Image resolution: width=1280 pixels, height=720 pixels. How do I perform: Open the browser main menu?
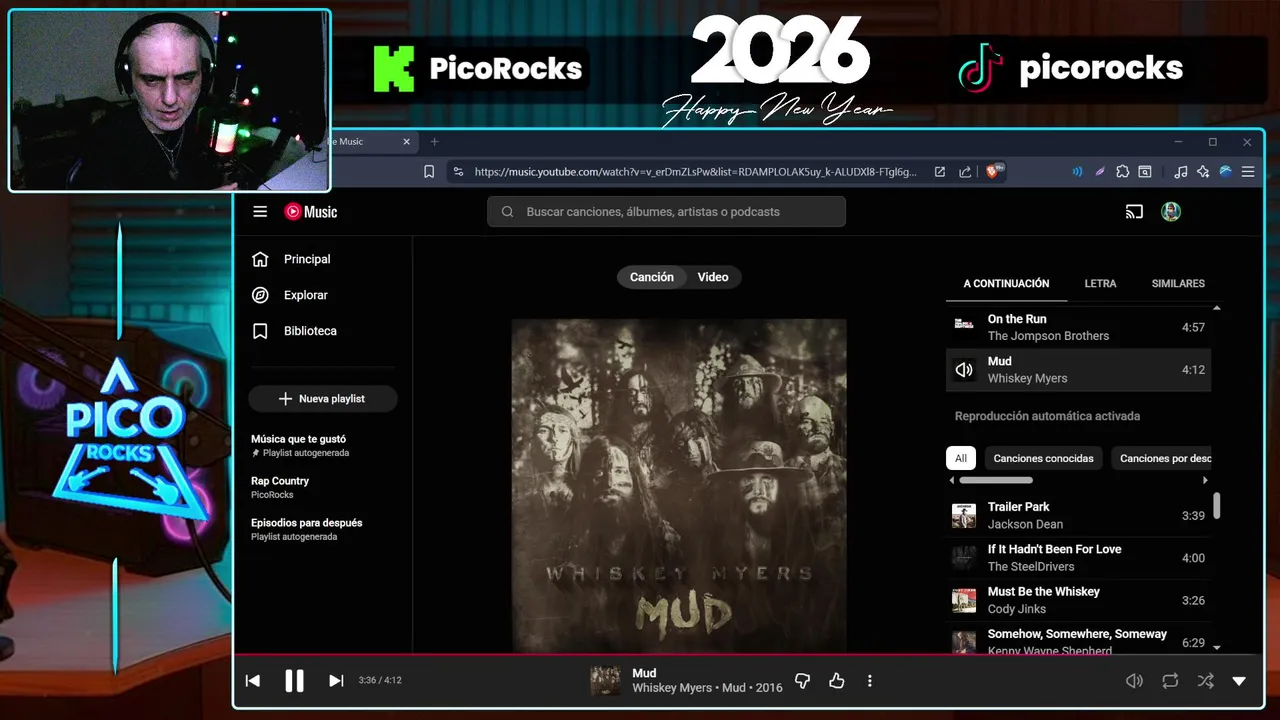pos(1248,172)
